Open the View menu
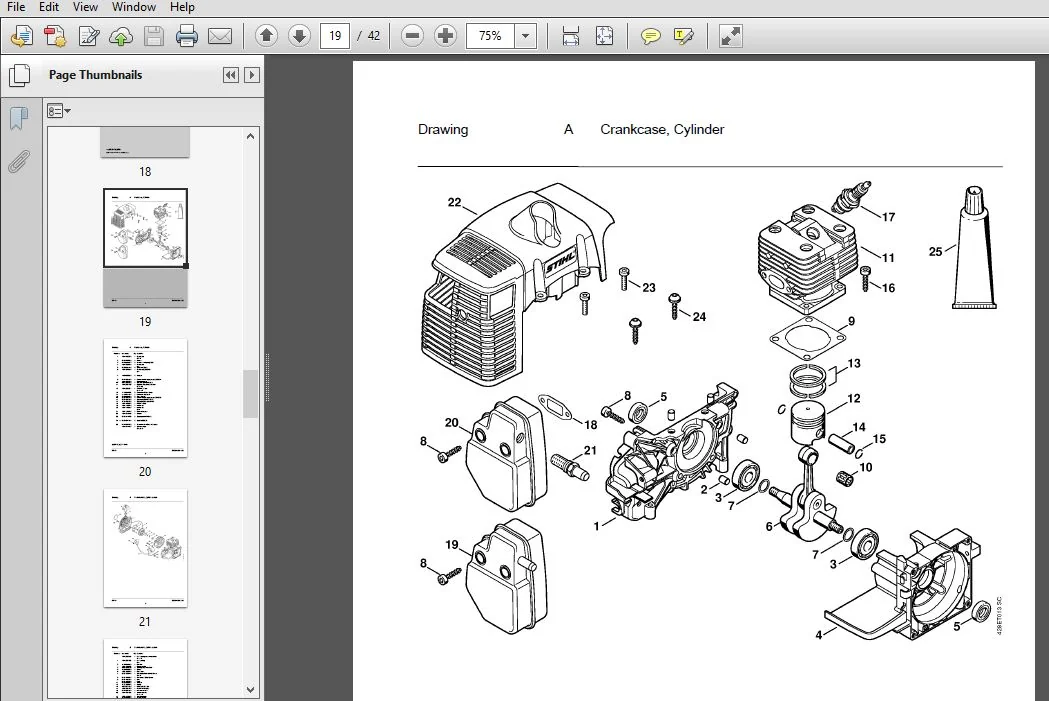The image size is (1049, 701). coord(85,7)
